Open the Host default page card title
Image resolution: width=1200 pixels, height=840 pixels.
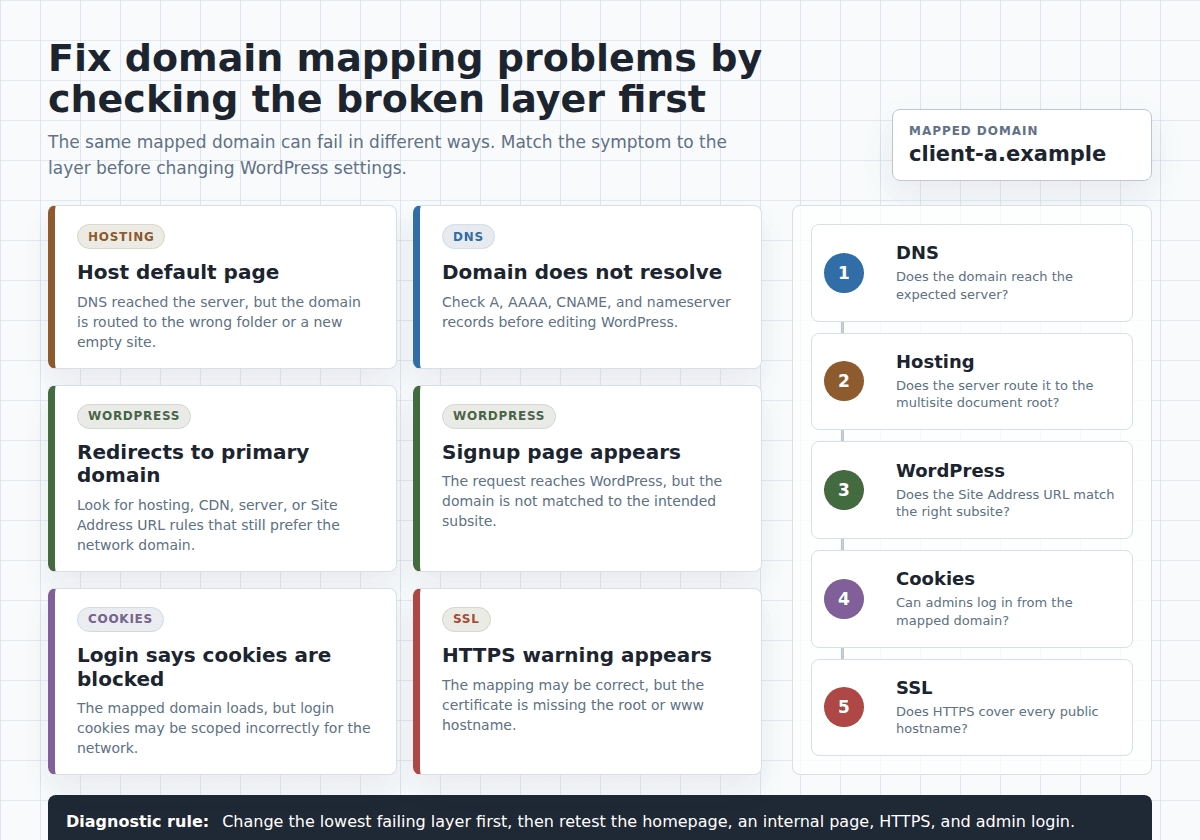(x=178, y=272)
